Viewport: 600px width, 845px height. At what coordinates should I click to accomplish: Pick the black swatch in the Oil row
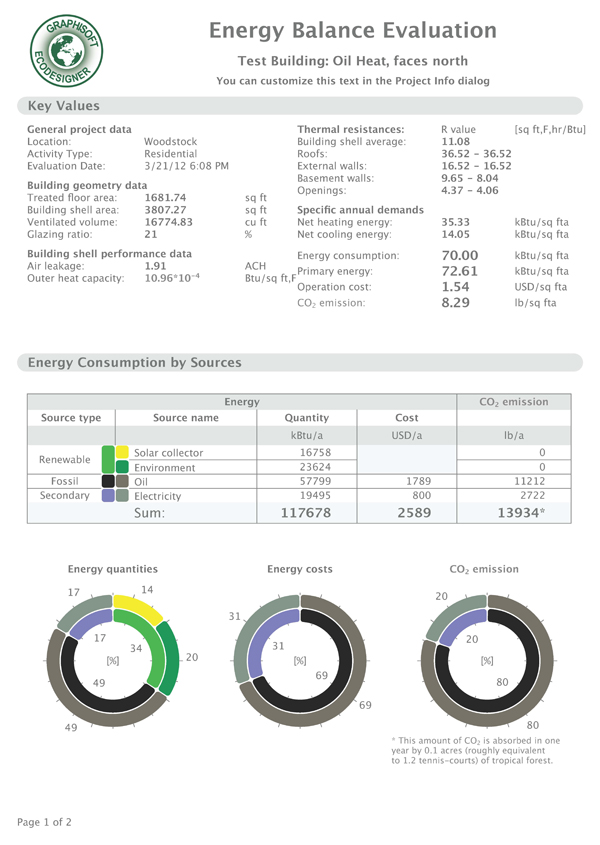108,480
